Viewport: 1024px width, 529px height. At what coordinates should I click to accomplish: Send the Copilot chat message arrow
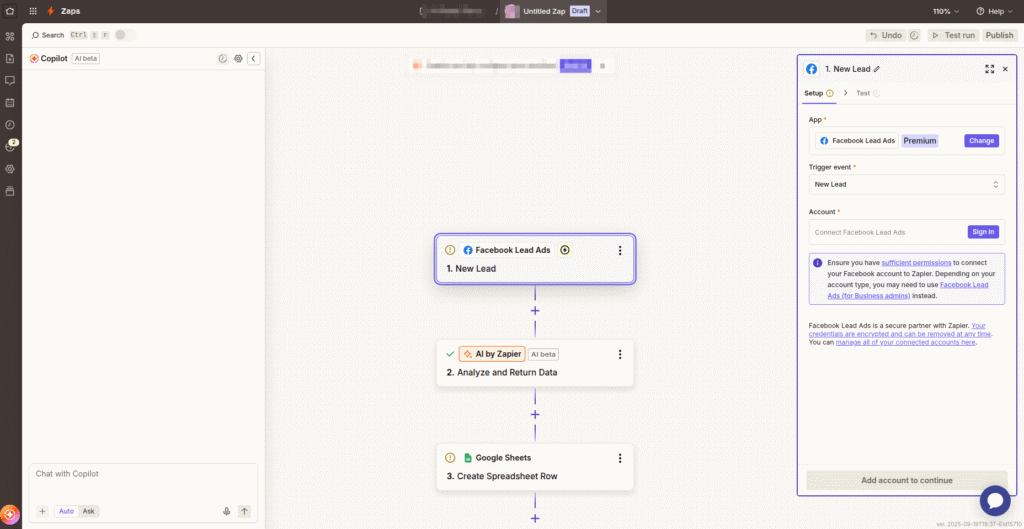(x=244, y=511)
